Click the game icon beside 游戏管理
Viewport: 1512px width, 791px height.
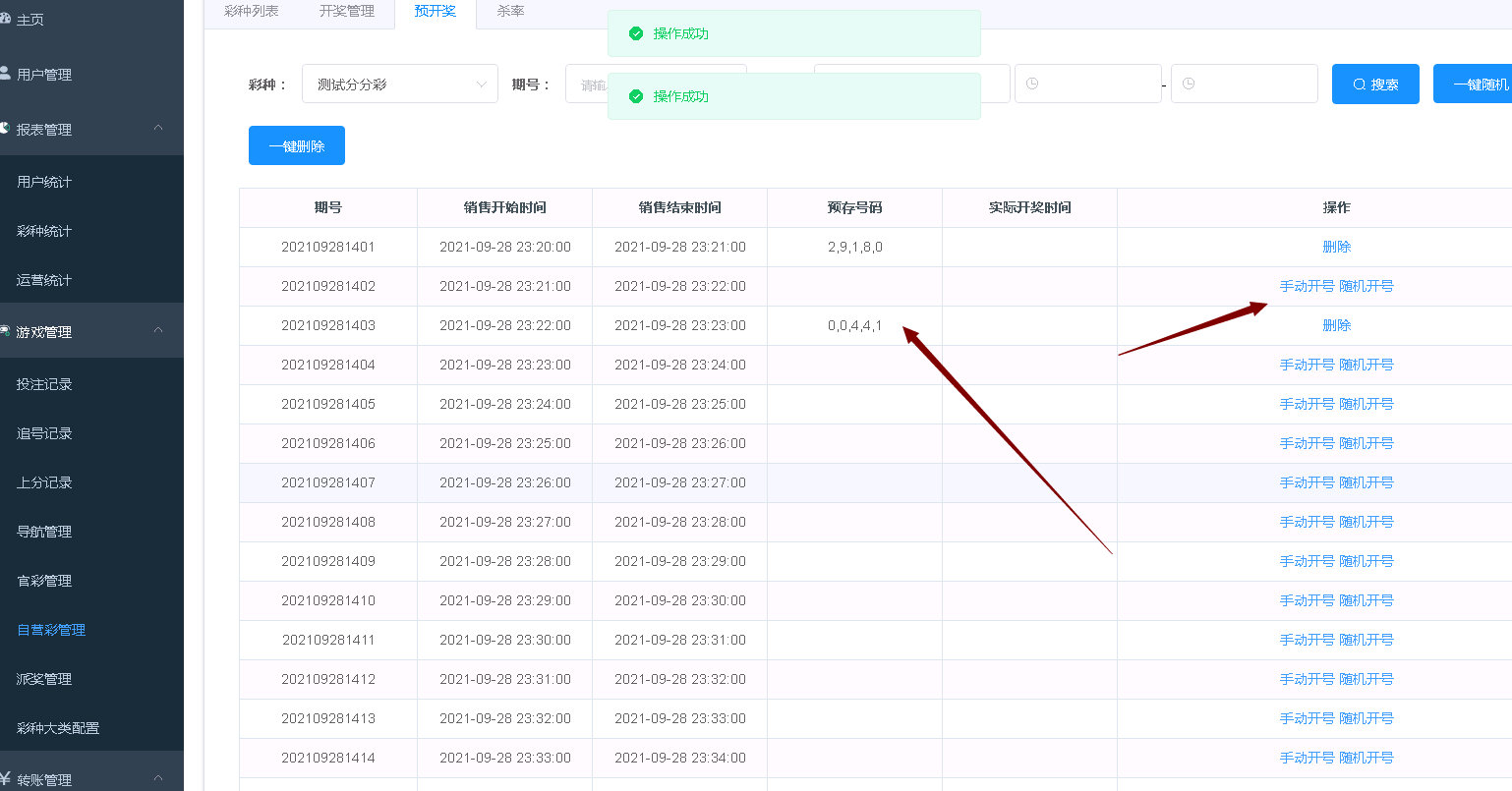[x=5, y=331]
